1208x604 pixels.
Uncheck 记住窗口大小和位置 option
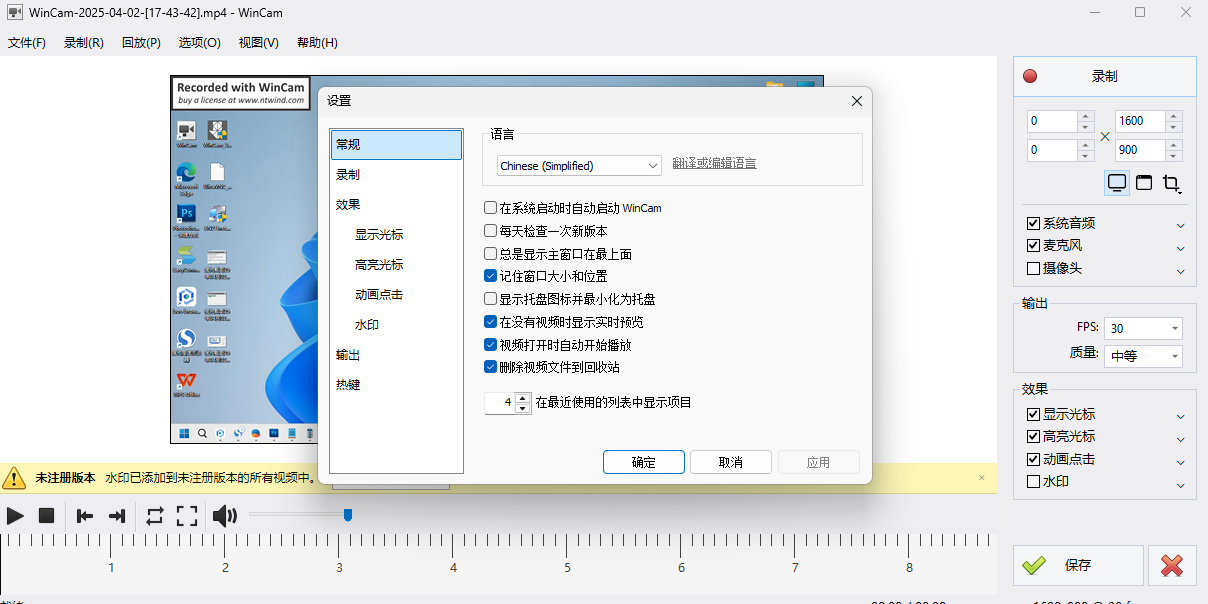491,276
